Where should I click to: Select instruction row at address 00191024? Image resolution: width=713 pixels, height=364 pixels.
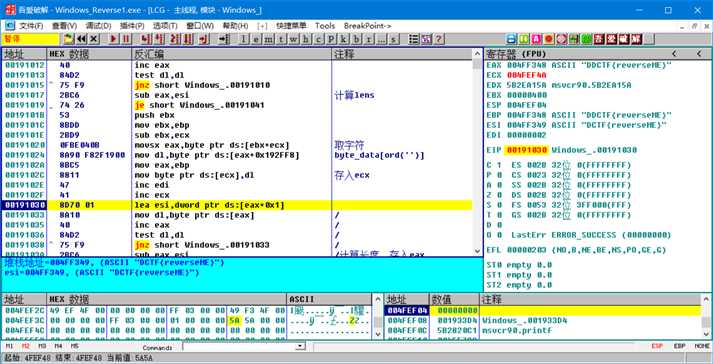(x=236, y=155)
